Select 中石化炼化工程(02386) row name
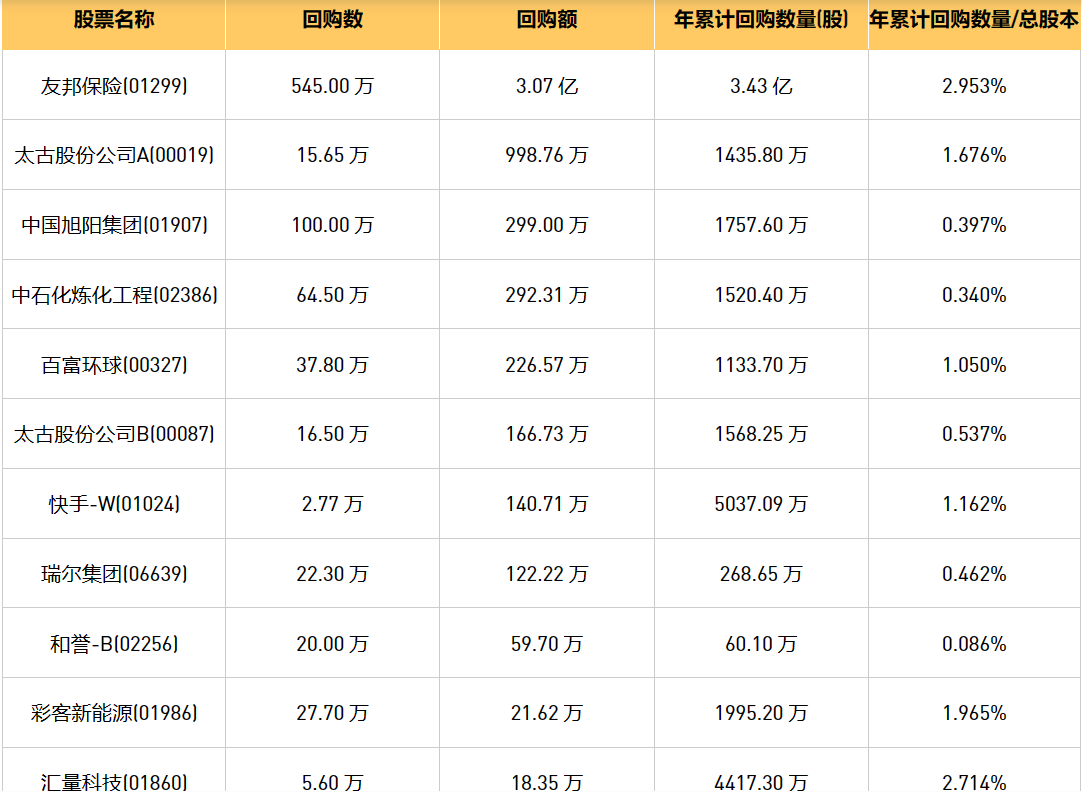This screenshot has height=792, width=1082. pyautogui.click(x=114, y=295)
